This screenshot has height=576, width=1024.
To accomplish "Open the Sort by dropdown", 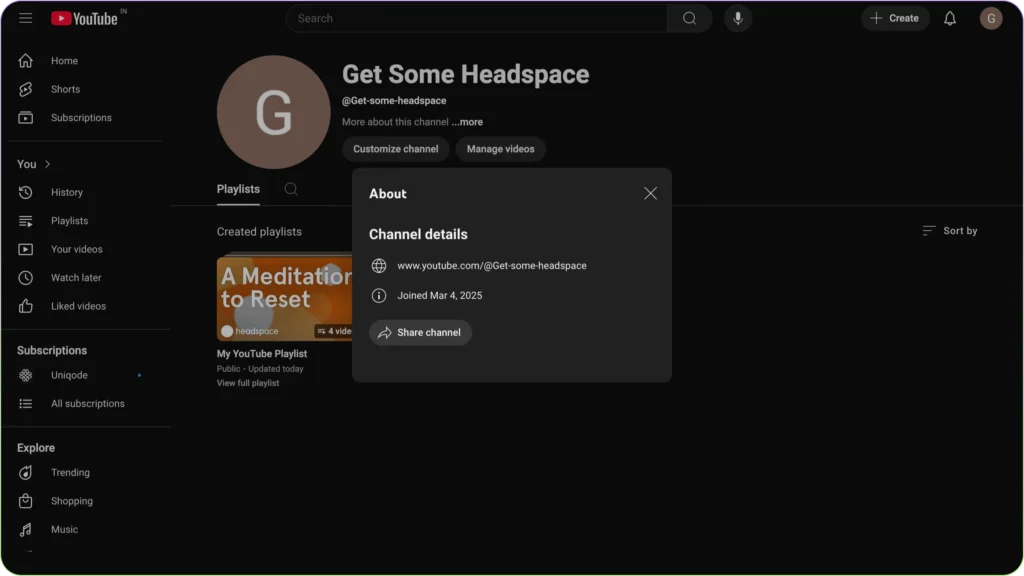I will tap(950, 230).
